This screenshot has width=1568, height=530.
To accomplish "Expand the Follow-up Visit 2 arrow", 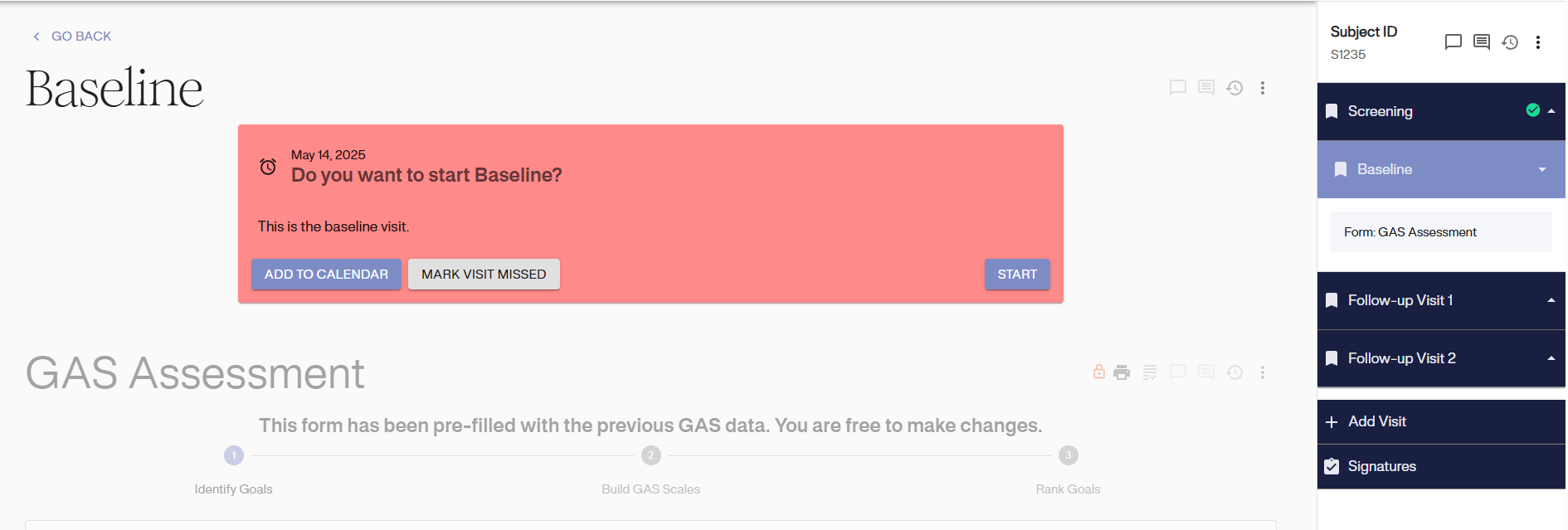I will (1551, 358).
